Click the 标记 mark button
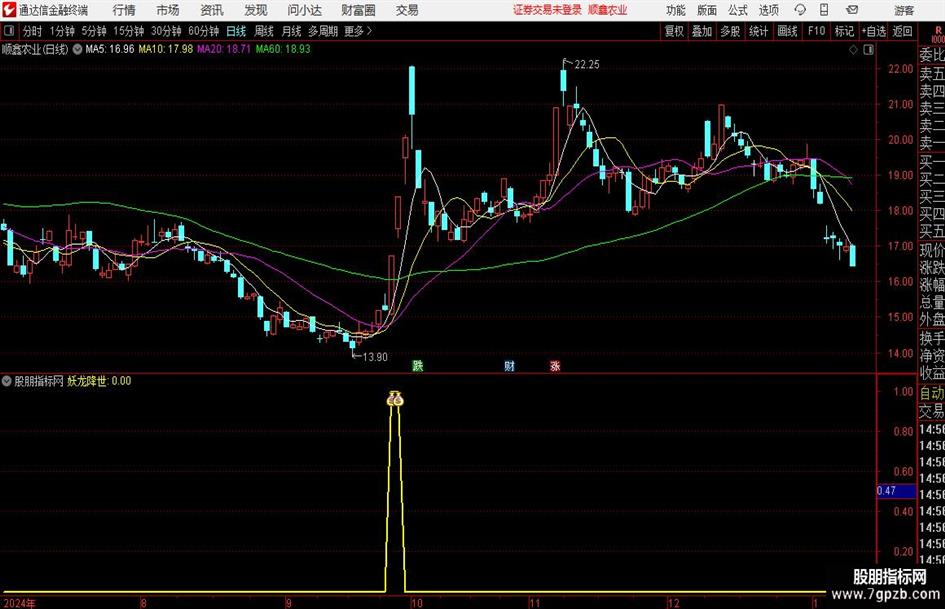This screenshot has height=609, width=945. 844,31
